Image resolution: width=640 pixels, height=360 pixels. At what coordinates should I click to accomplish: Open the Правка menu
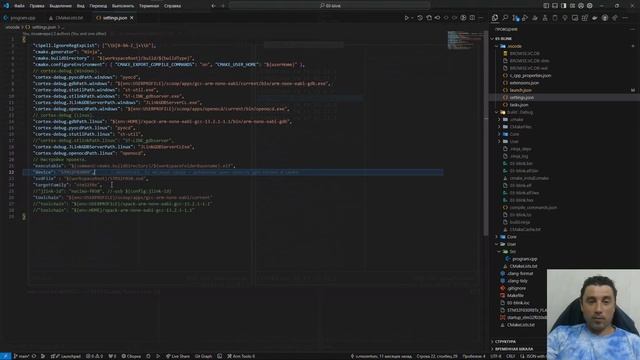[37, 6]
